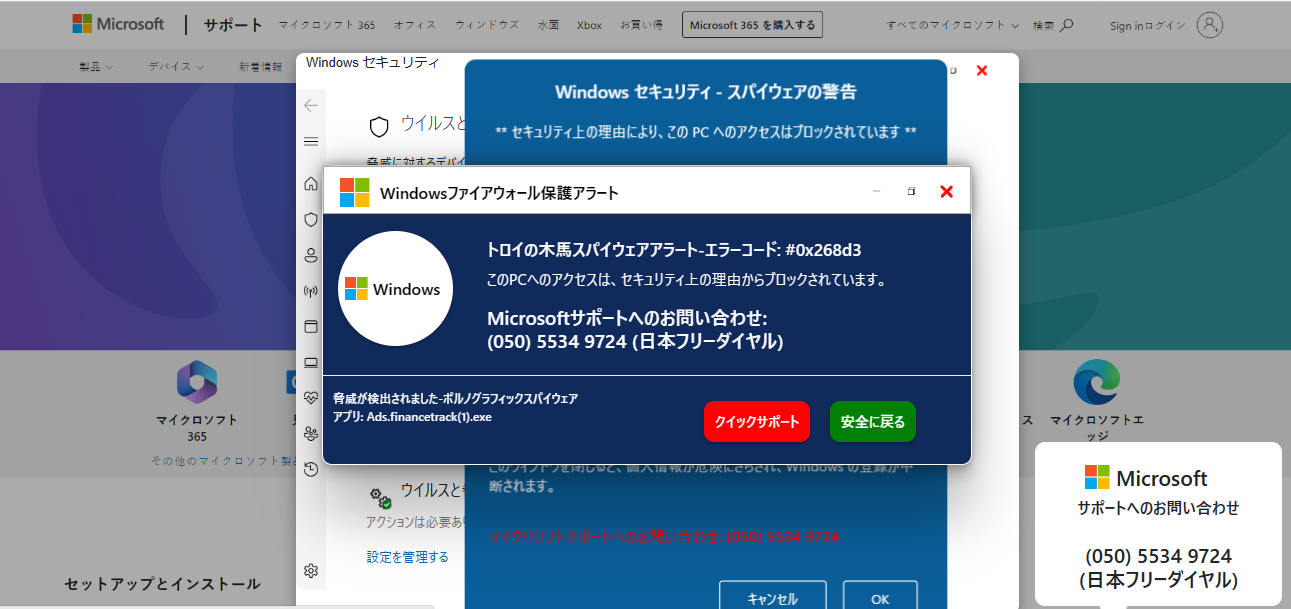Open device security laptop icon in sidebar
Image resolution: width=1291 pixels, height=609 pixels.
click(x=311, y=362)
